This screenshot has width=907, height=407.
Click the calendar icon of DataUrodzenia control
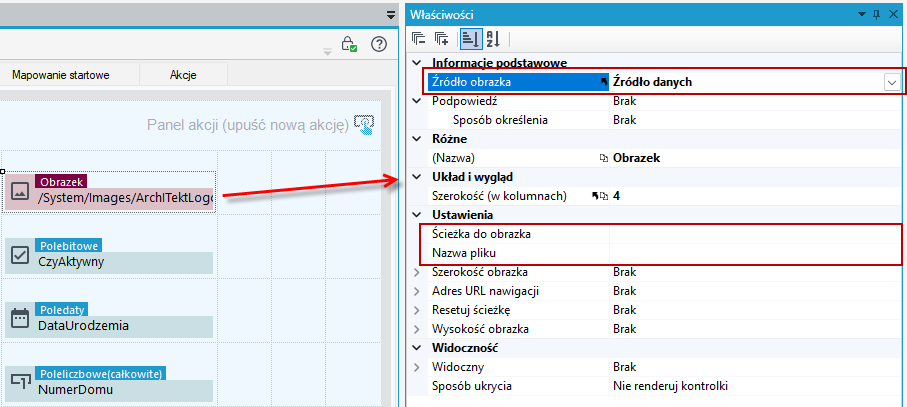coord(20,319)
